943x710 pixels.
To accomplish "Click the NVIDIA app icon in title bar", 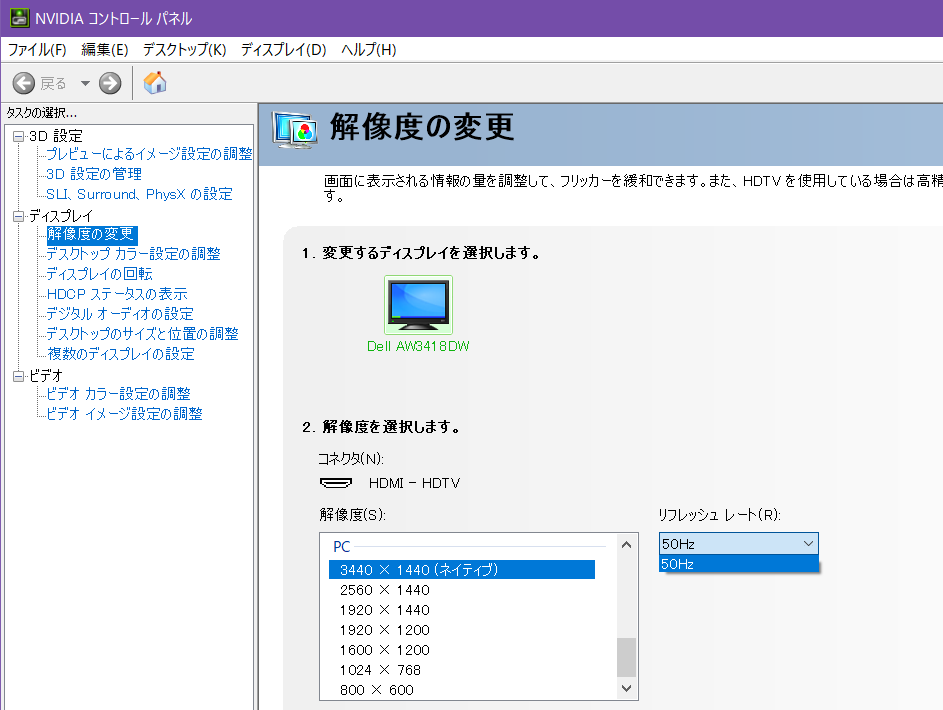I will pos(19,18).
